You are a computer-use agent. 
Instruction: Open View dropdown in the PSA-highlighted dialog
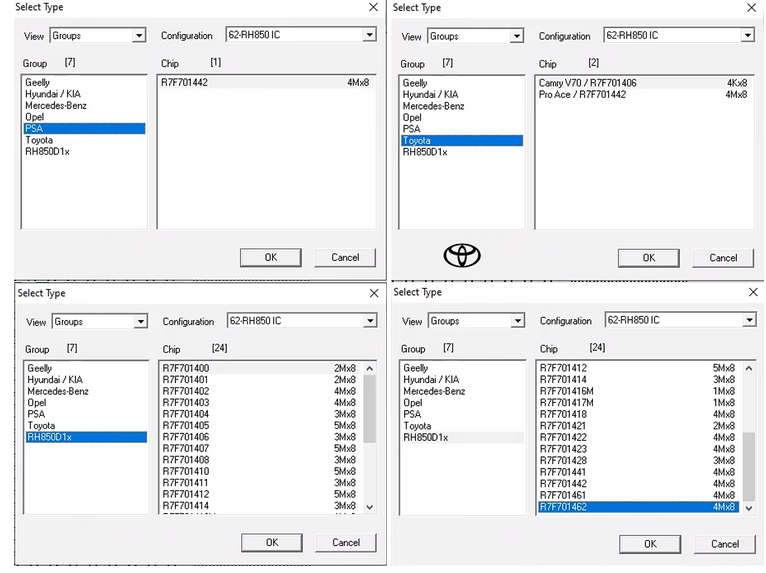tap(139, 36)
